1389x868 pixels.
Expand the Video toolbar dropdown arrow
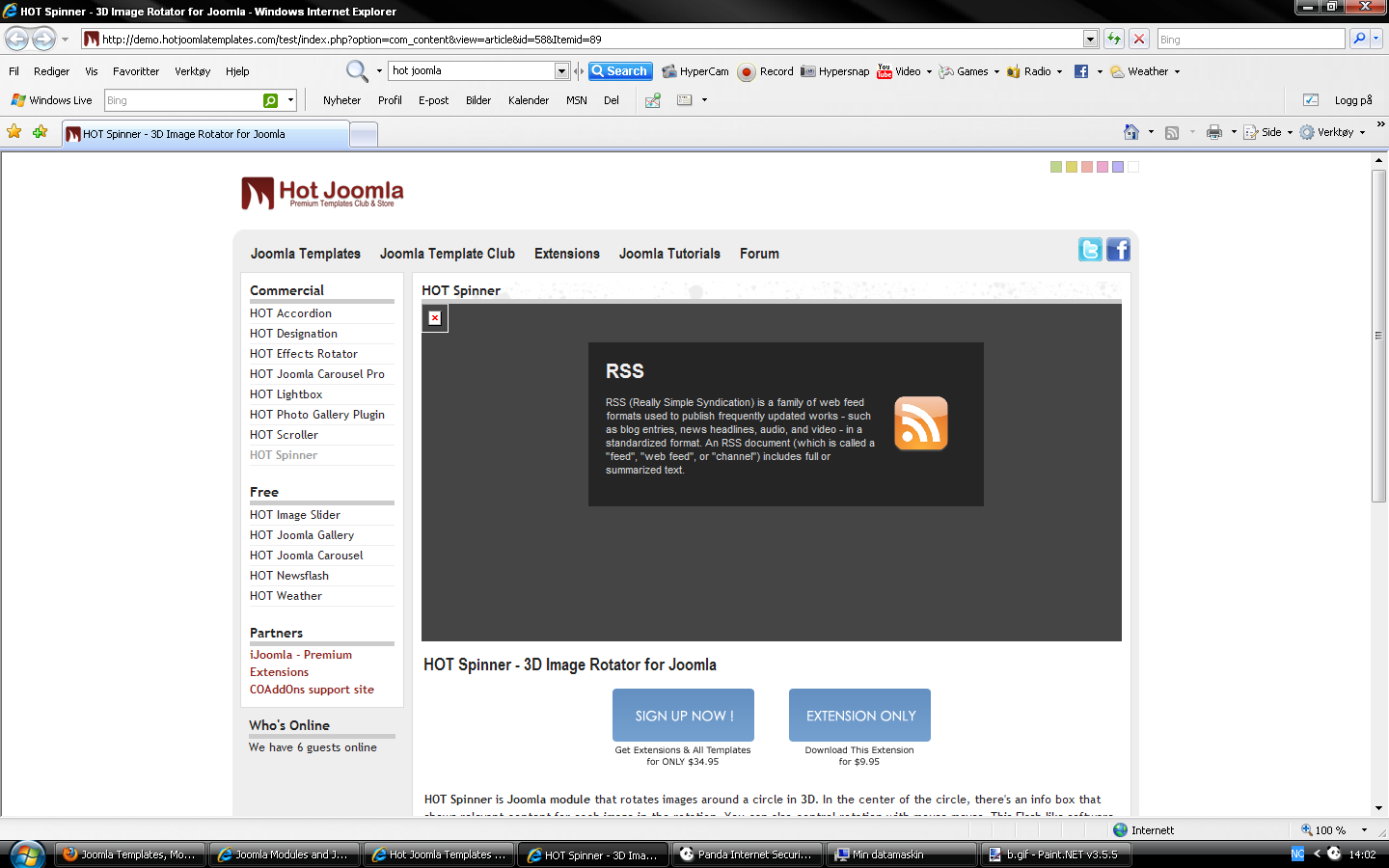[929, 71]
